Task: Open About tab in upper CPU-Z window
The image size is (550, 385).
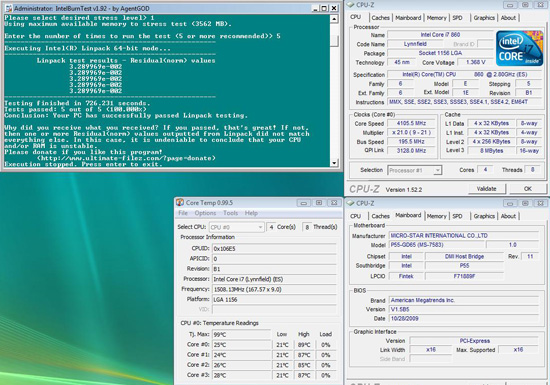Action: pos(508,18)
